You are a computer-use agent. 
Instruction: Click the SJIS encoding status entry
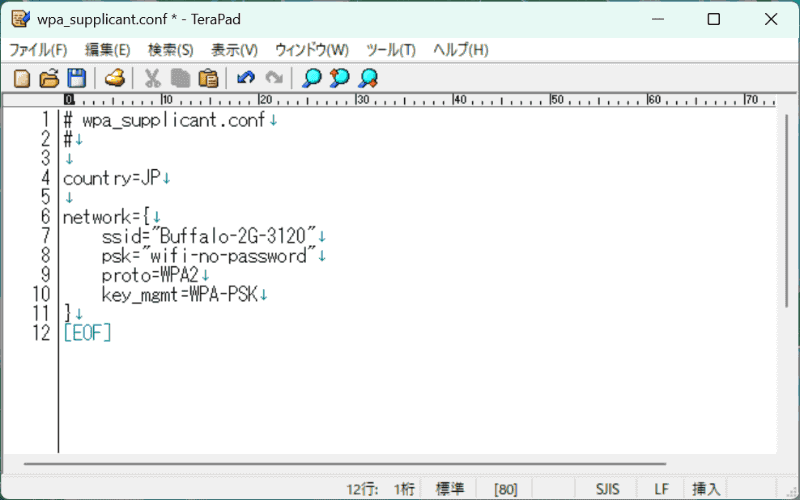pos(607,489)
